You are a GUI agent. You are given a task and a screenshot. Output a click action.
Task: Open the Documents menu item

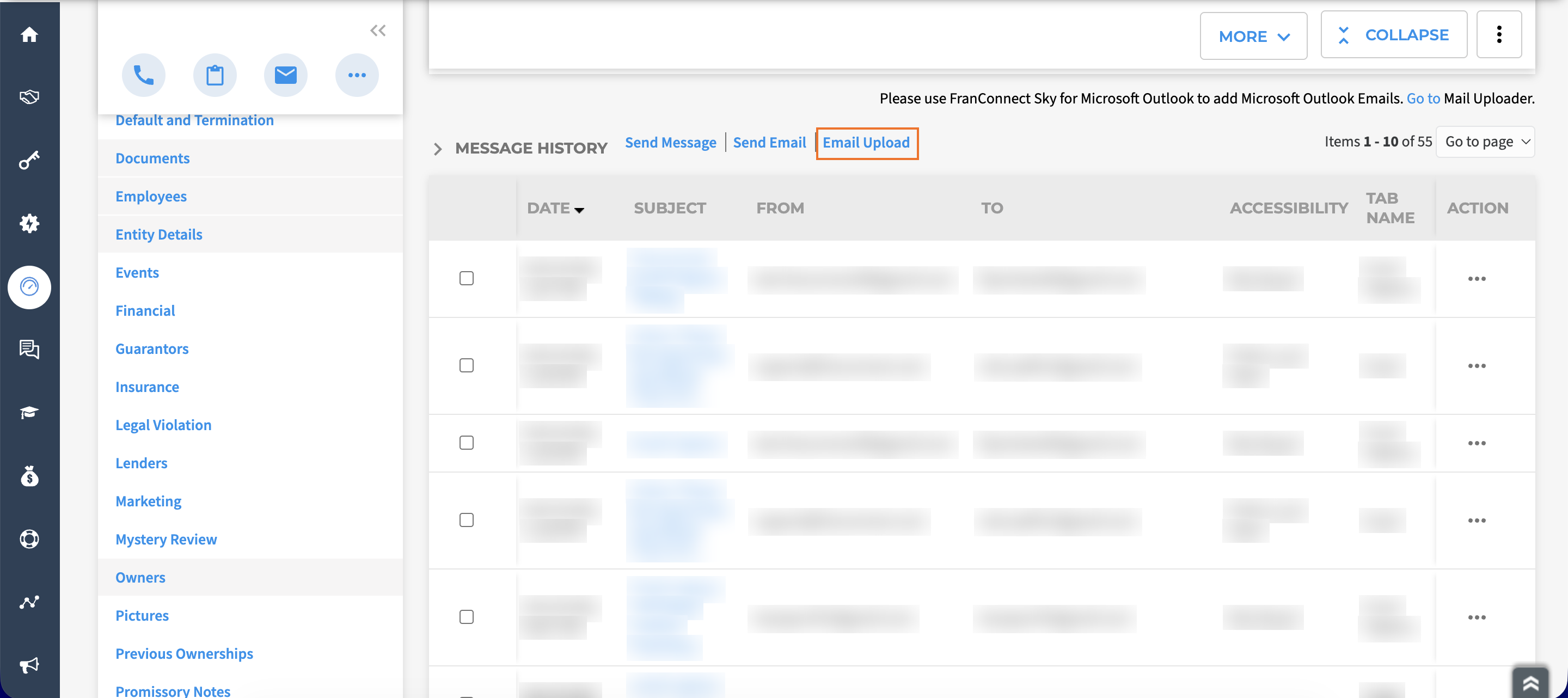[x=153, y=158]
